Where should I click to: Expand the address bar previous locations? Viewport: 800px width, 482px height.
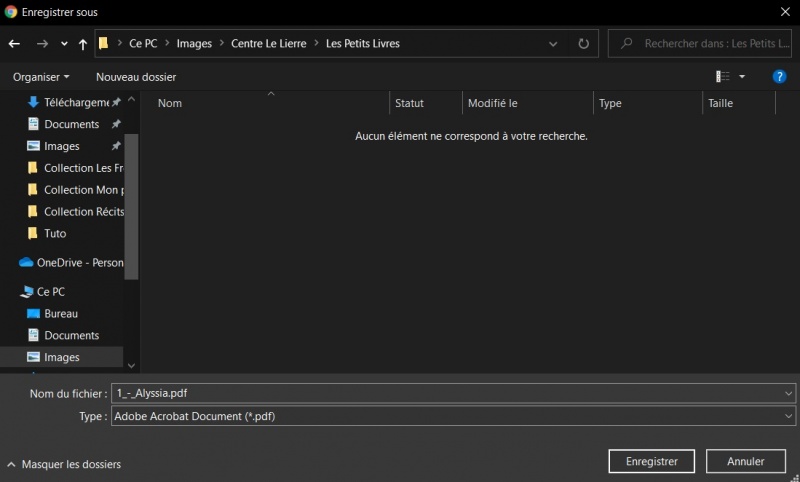click(554, 44)
